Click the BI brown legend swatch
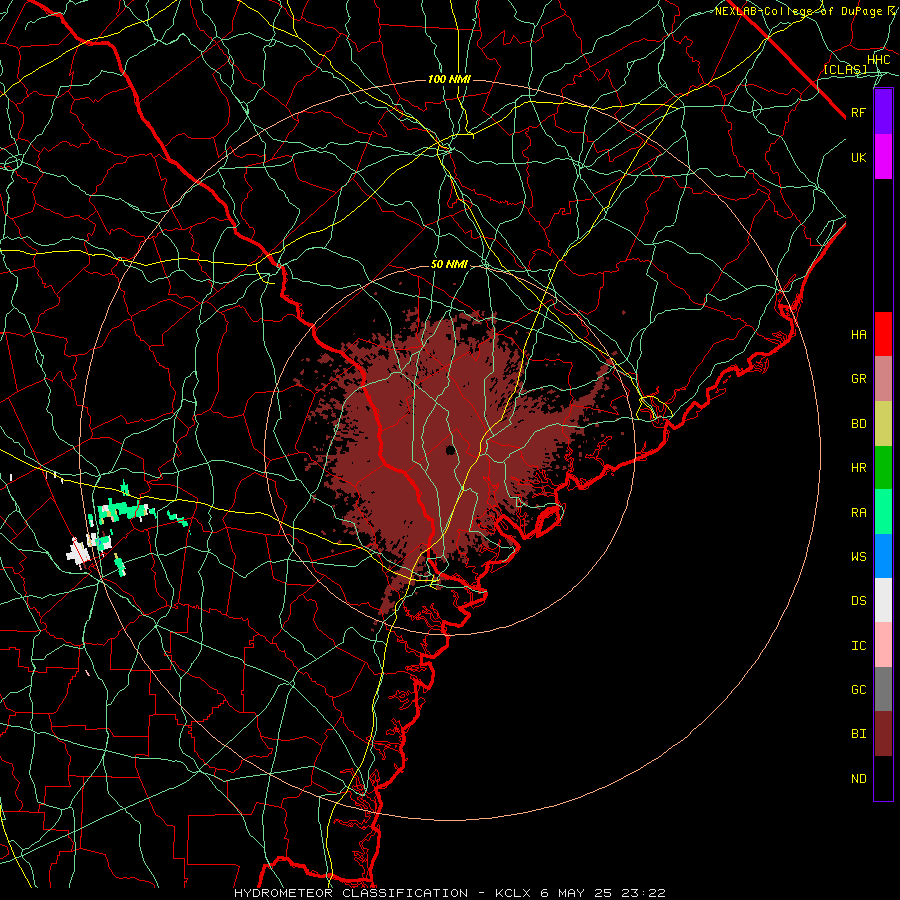This screenshot has width=900, height=900. (883, 734)
